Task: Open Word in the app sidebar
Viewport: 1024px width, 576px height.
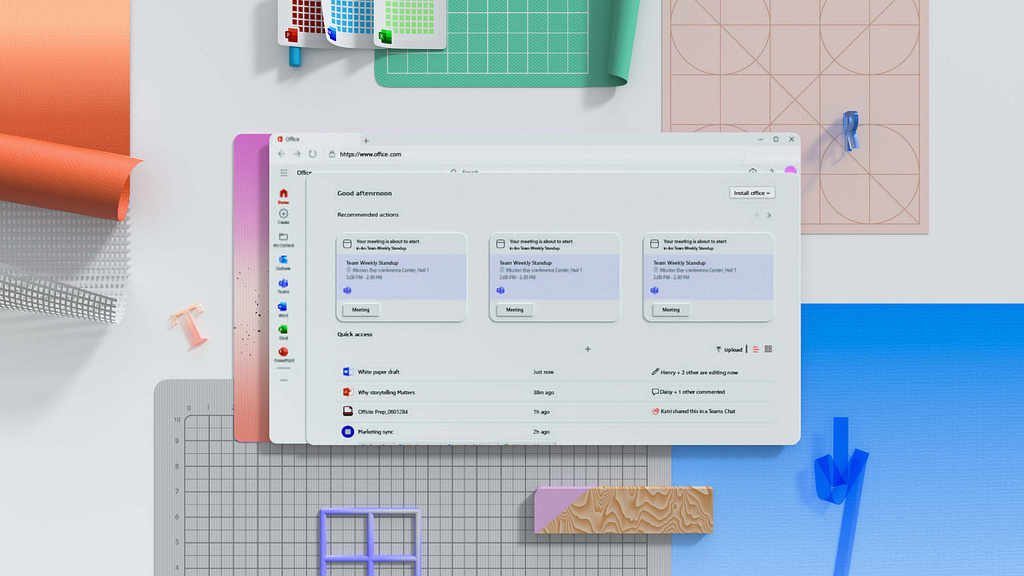Action: (283, 307)
